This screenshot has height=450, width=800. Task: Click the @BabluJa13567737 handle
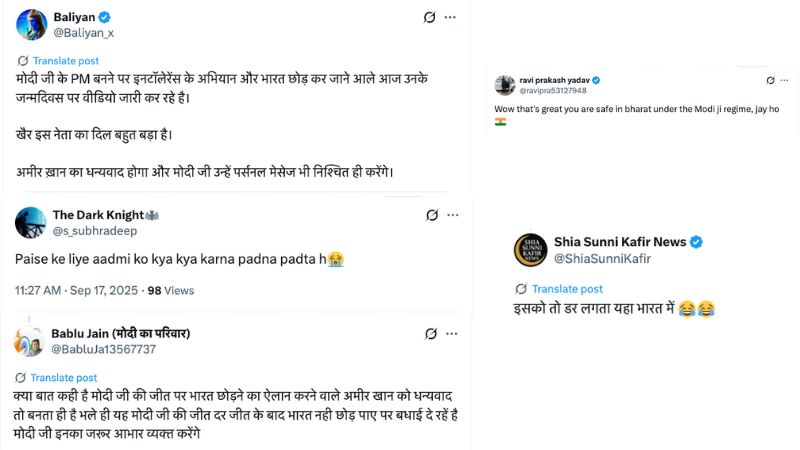click(103, 349)
